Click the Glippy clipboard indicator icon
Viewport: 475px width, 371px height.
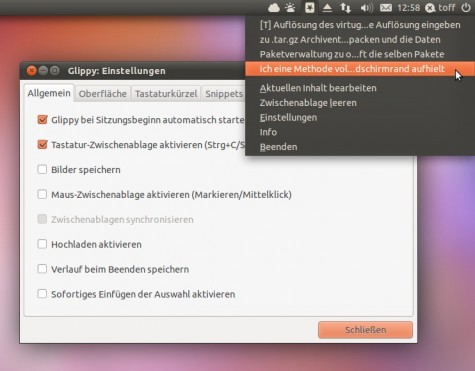[309, 7]
